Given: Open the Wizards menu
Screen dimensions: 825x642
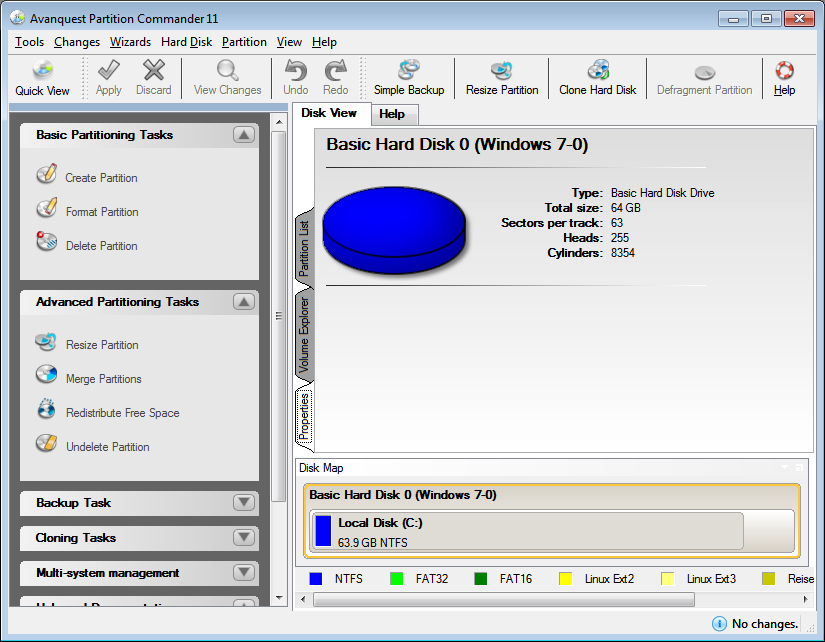Looking at the screenshot, I should [130, 42].
